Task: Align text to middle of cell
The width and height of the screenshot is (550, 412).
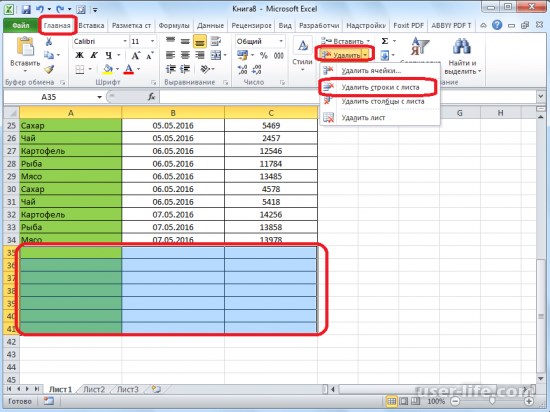Action: pyautogui.click(x=185, y=41)
